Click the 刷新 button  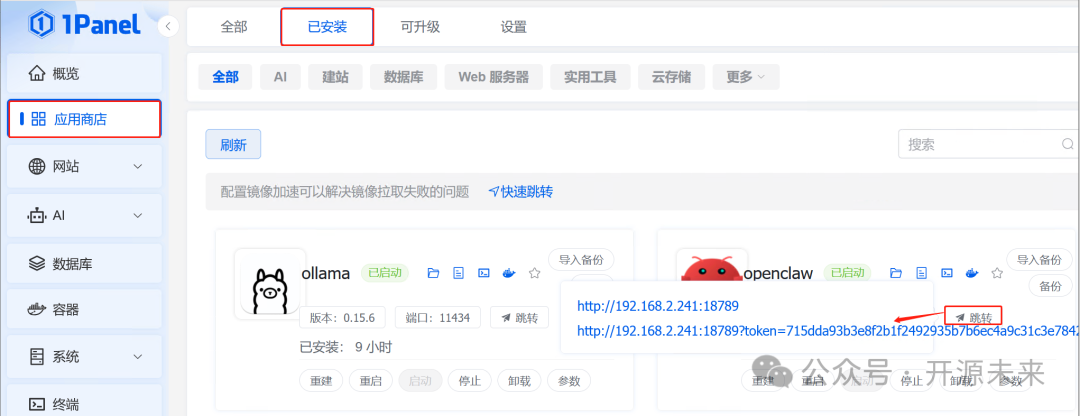point(233,145)
